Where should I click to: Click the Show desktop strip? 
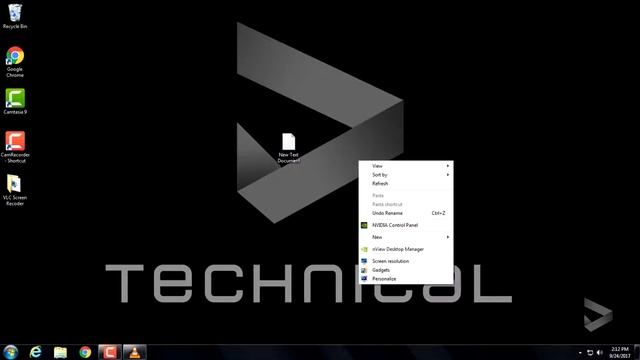point(637,352)
